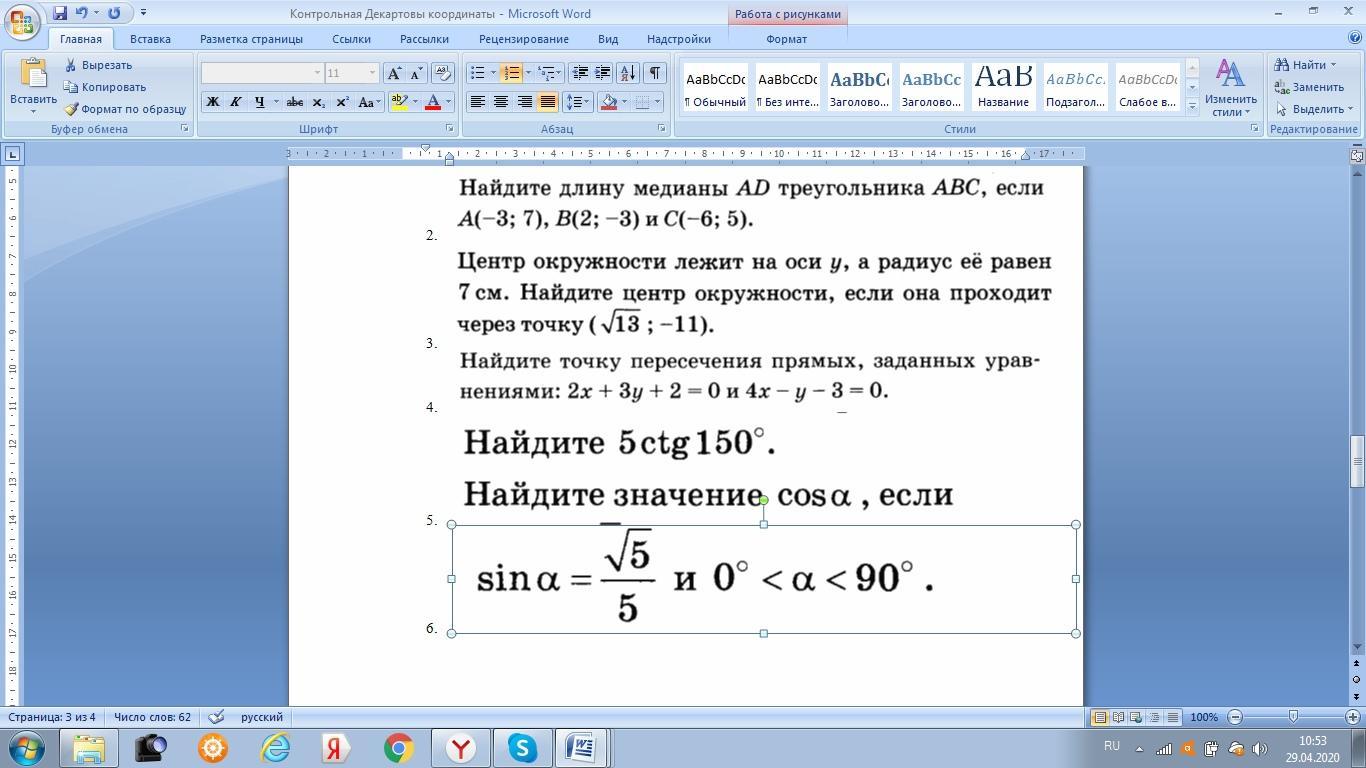Image resolution: width=1366 pixels, height=768 pixels.
Task: Click the Clear Formatting eraser icon
Action: [x=443, y=73]
